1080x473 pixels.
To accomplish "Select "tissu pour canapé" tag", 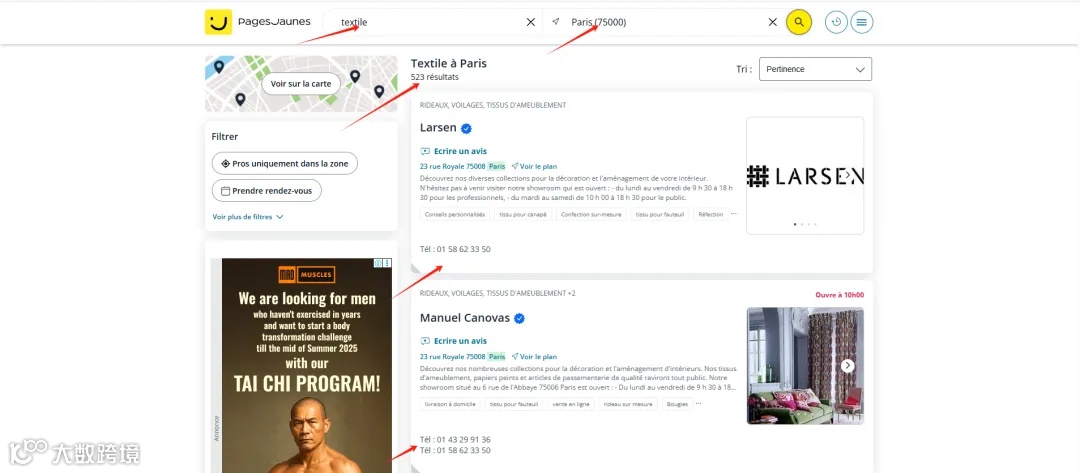I will pos(523,214).
